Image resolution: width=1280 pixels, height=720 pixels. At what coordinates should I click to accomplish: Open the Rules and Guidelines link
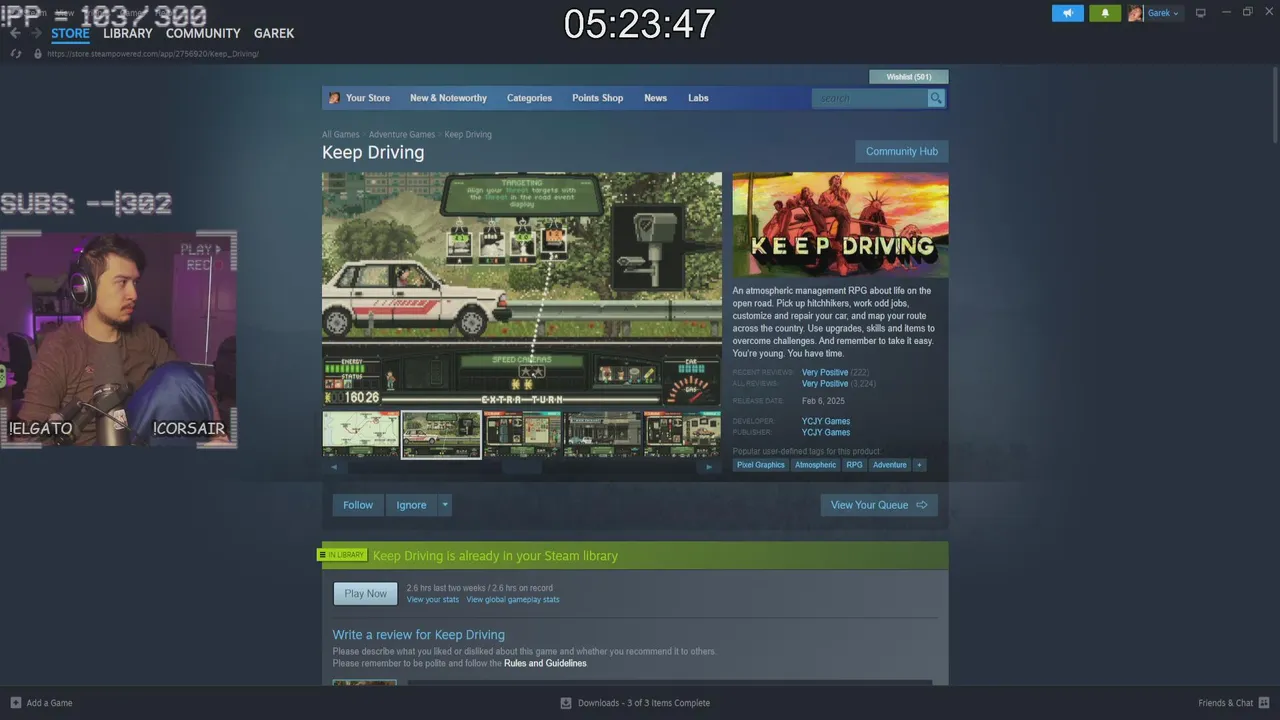(x=545, y=664)
